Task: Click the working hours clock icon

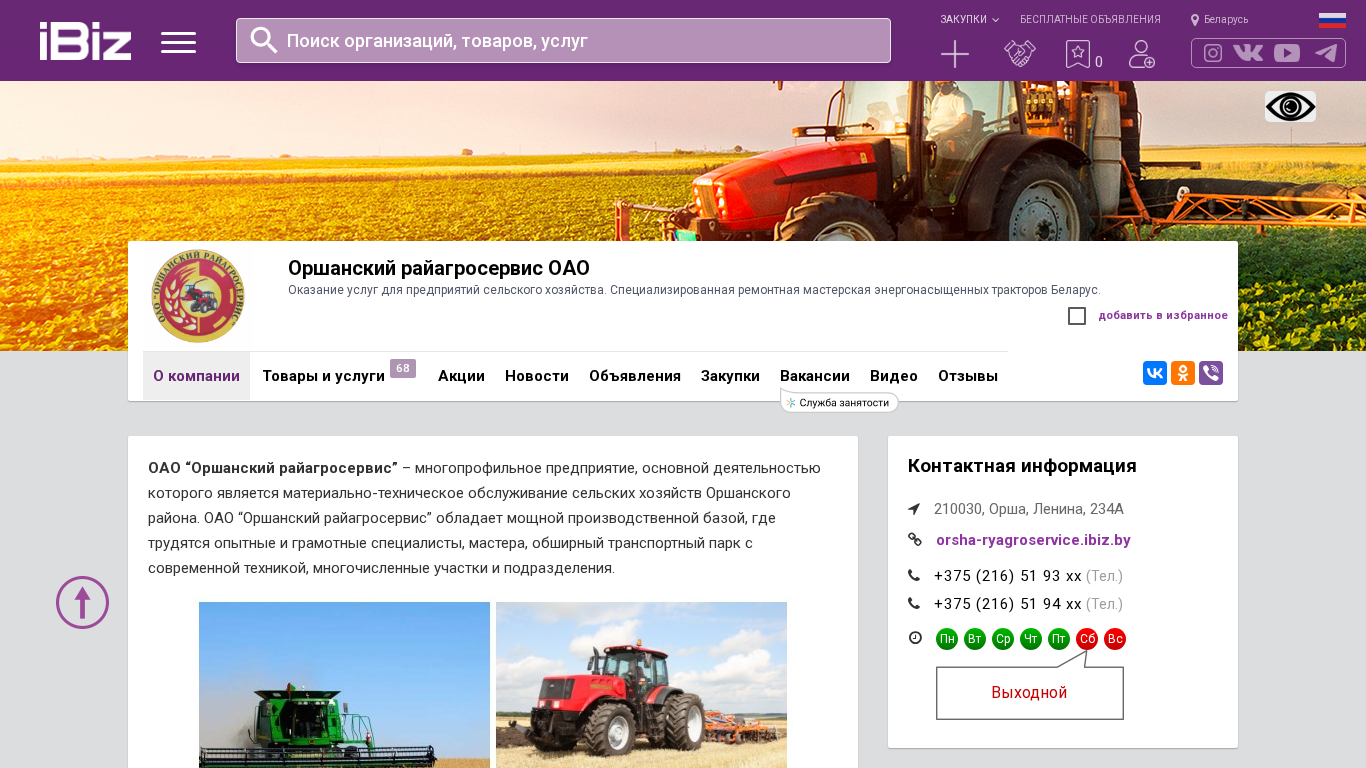Action: click(x=915, y=638)
